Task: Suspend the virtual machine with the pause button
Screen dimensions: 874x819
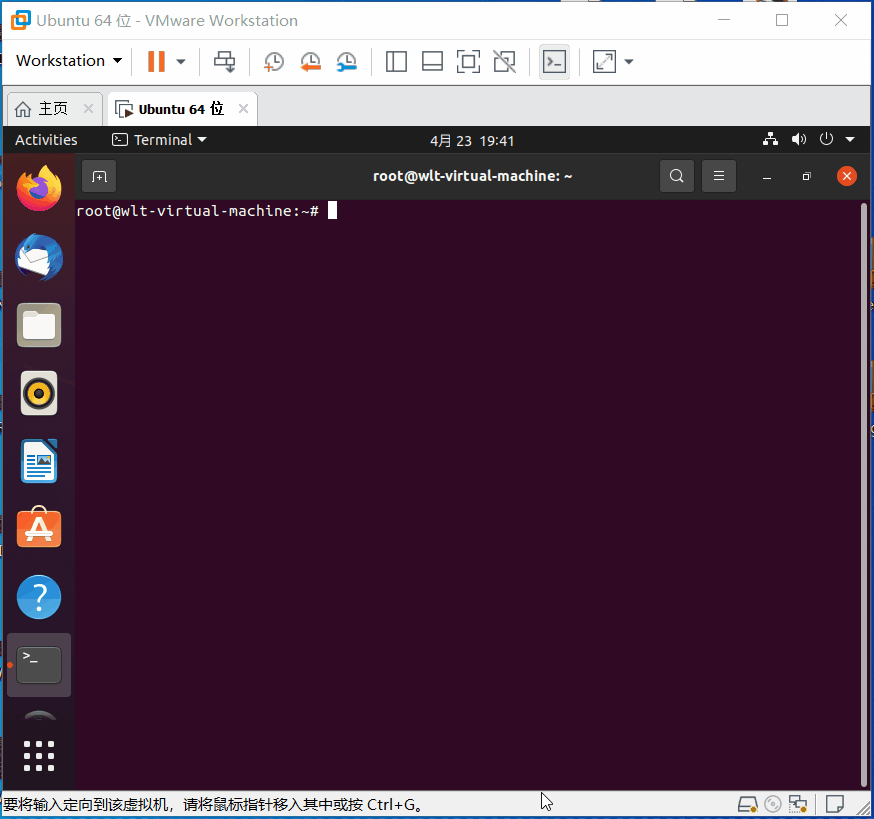Action: tap(156, 61)
